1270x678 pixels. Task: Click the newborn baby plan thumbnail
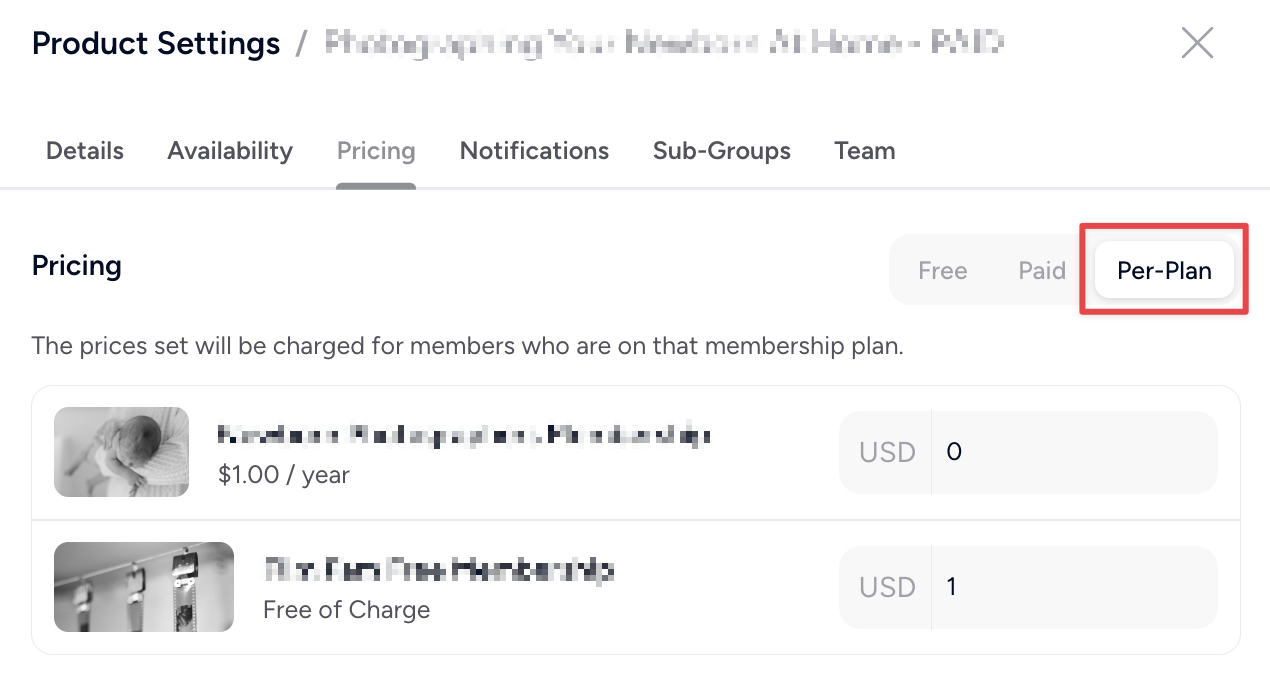tap(121, 452)
